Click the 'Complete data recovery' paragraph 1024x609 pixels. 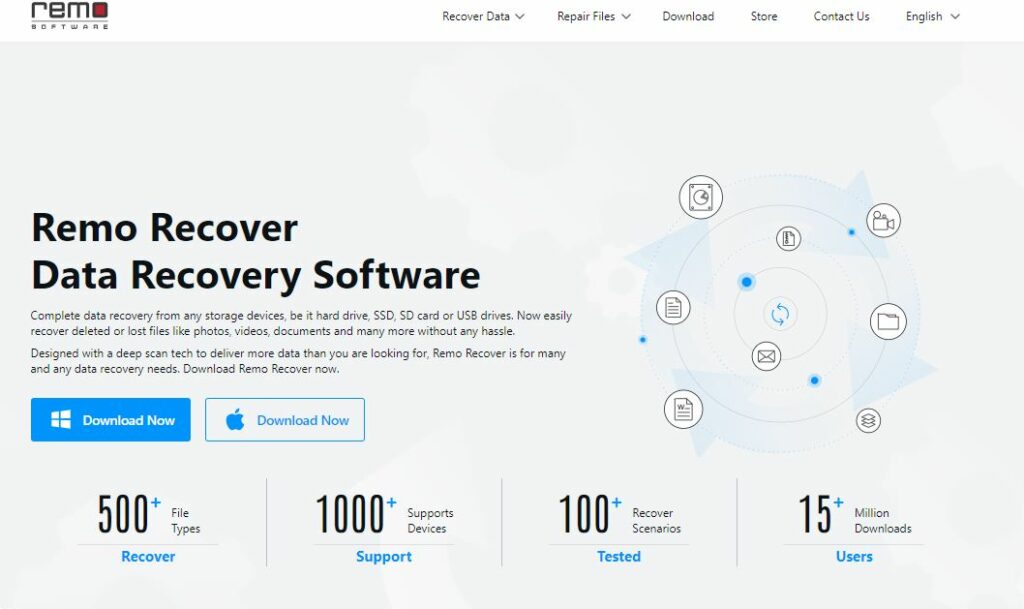(x=301, y=323)
